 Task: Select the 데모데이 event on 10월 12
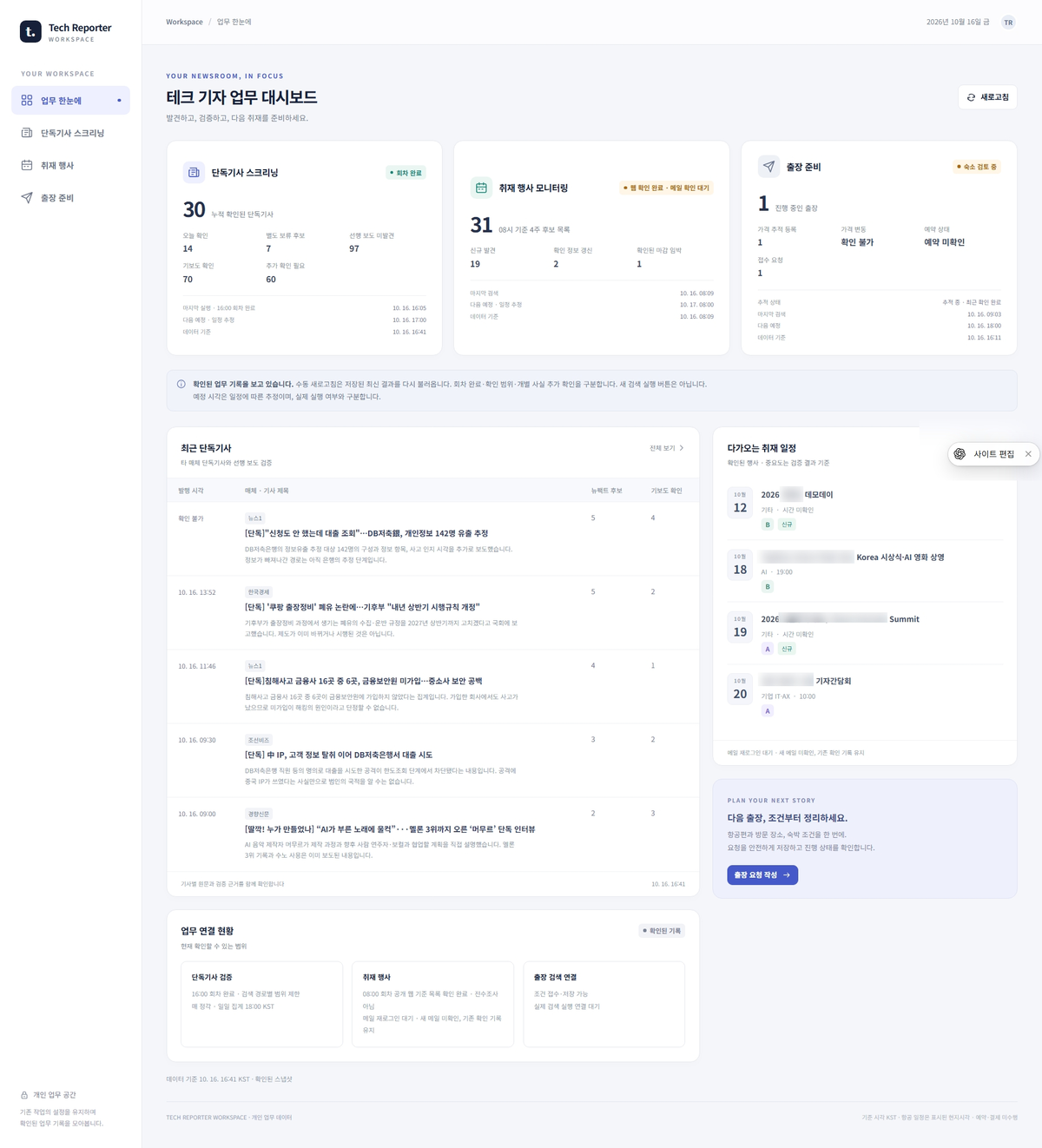(865, 509)
